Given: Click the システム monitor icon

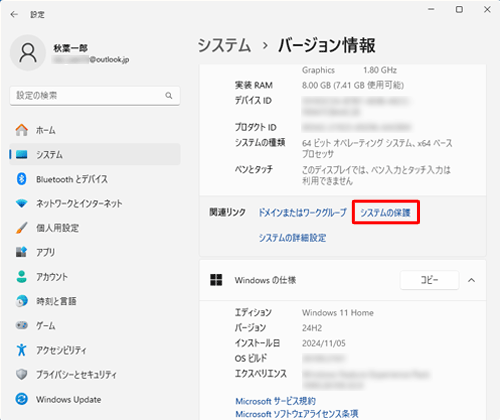Looking at the screenshot, I should coord(22,154).
